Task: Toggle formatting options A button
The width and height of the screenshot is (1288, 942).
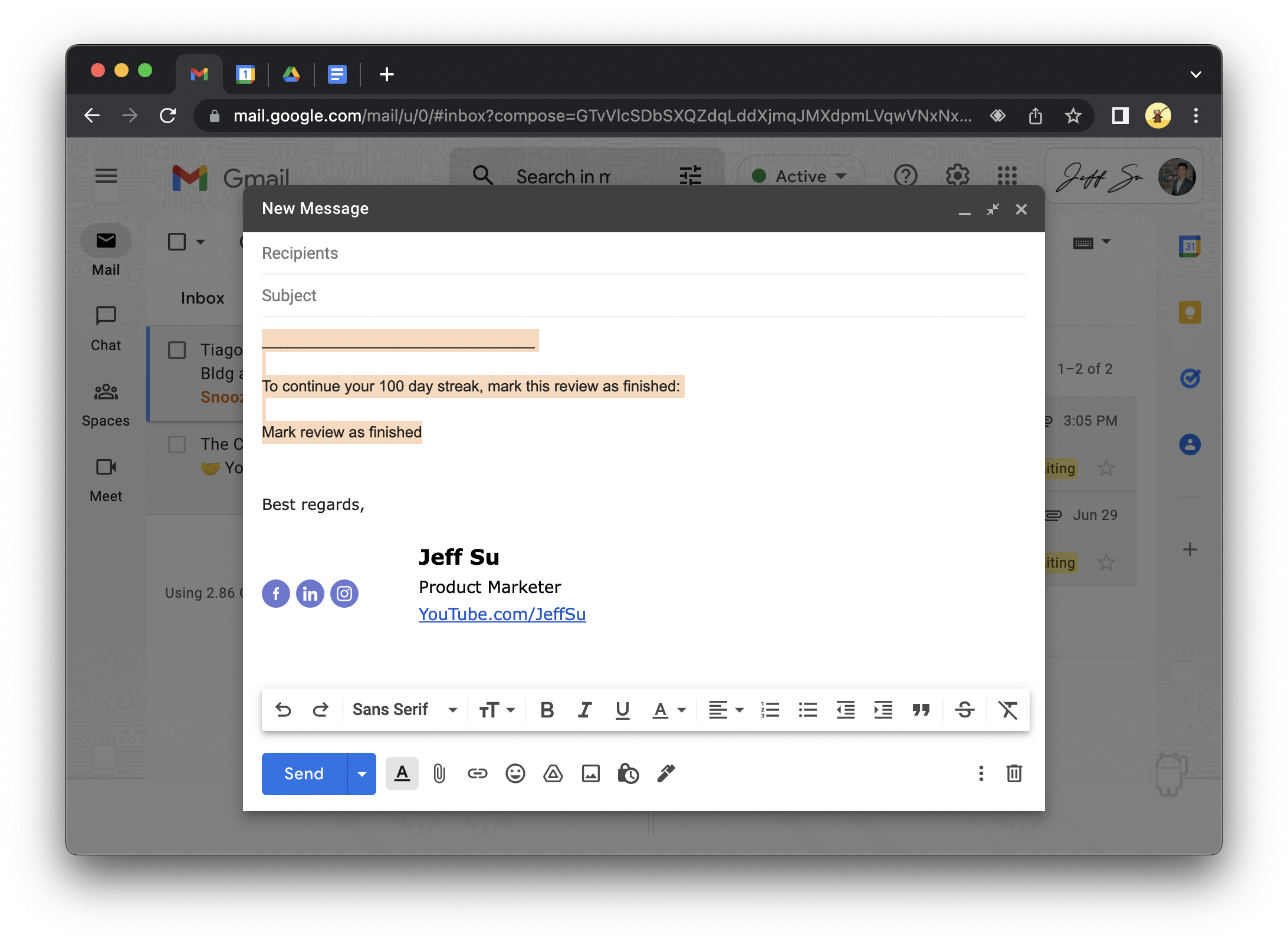Action: (x=402, y=773)
